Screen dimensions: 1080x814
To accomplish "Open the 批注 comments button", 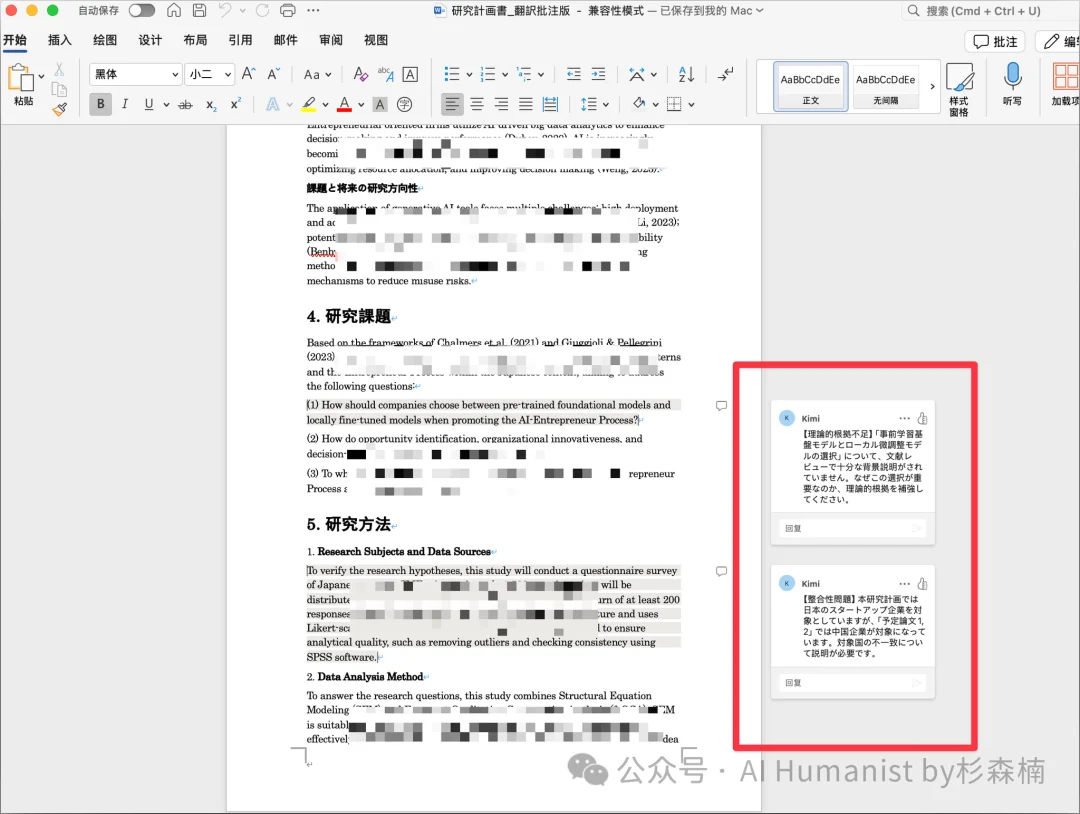I will click(x=994, y=41).
